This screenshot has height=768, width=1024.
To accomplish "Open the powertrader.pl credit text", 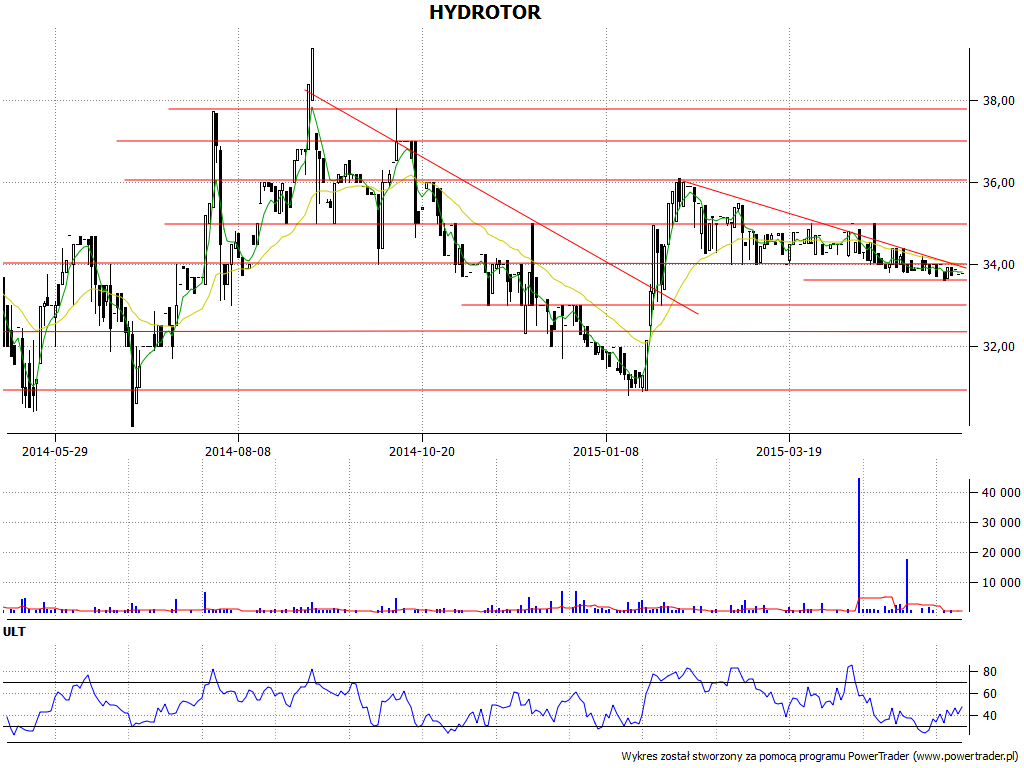I will click(x=821, y=756).
